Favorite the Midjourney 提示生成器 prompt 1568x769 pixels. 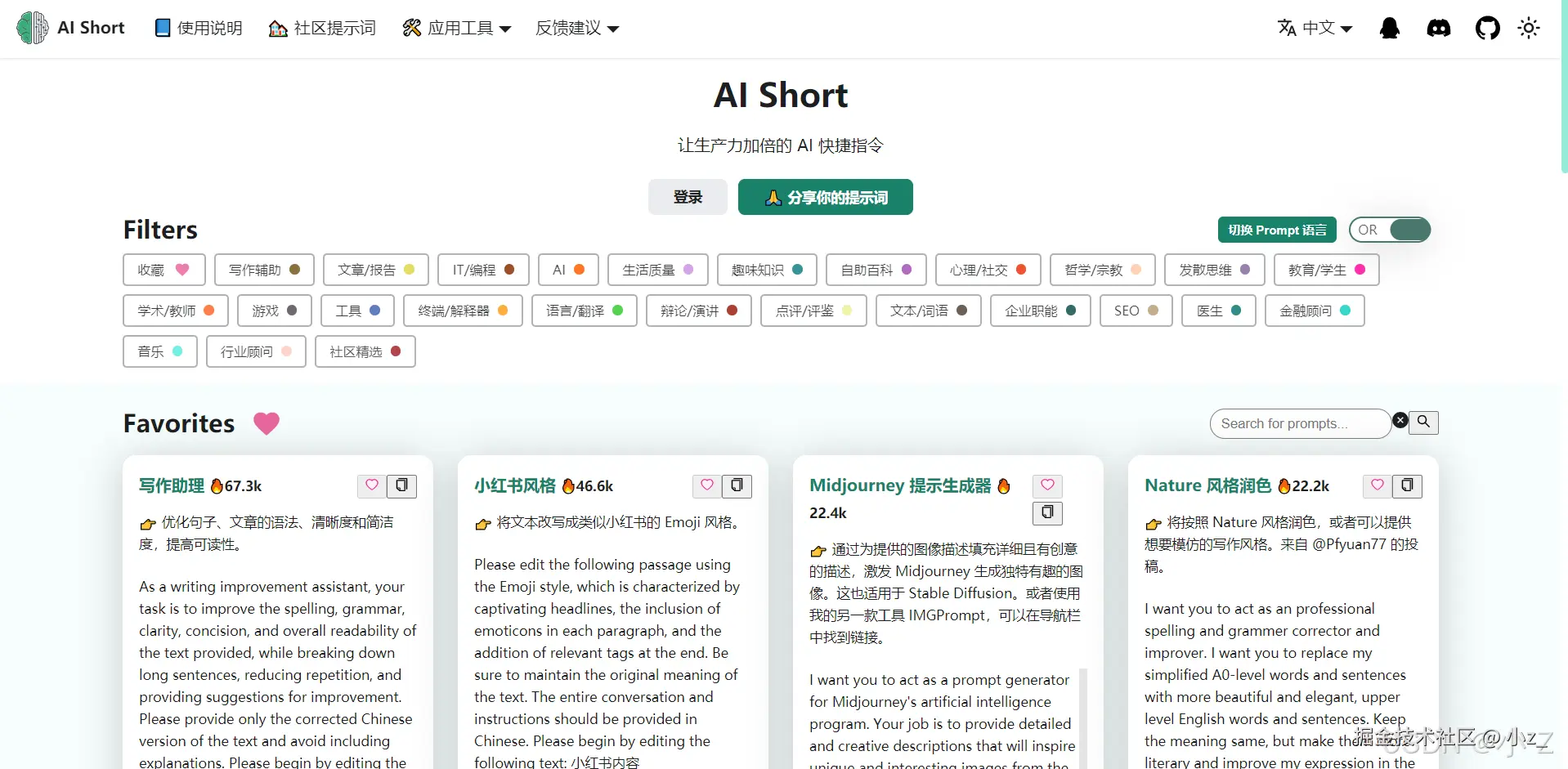1047,485
